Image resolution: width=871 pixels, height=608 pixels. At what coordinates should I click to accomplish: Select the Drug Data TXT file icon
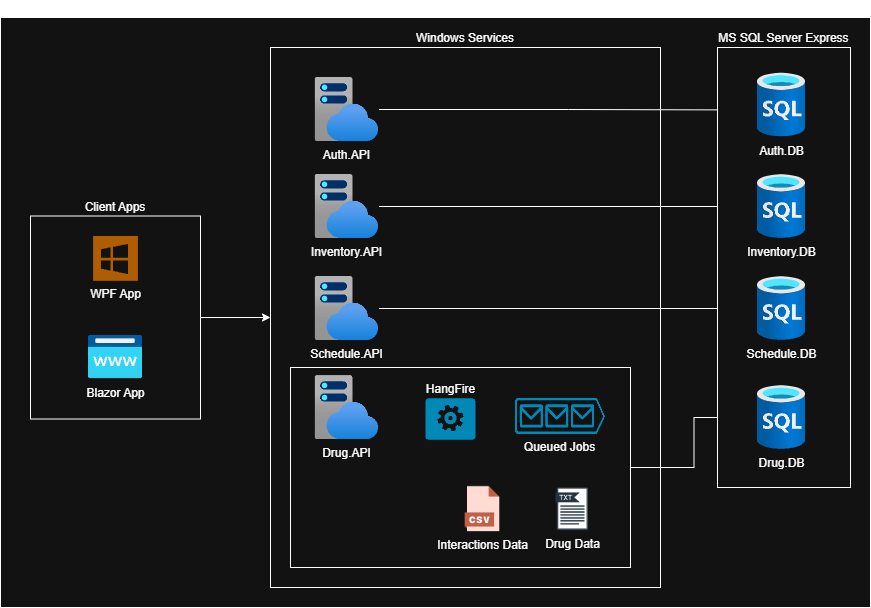pos(572,509)
